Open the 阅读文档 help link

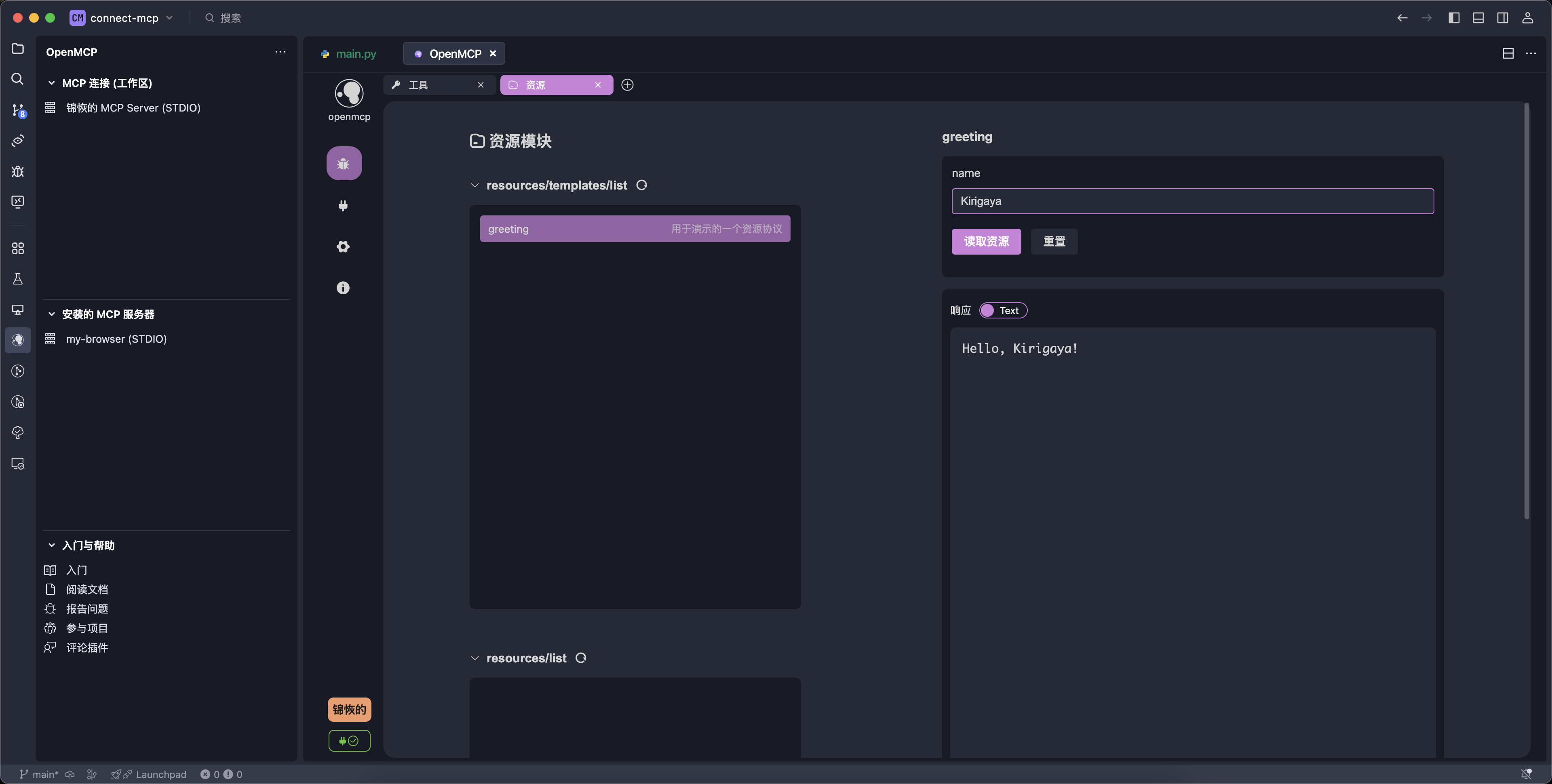[x=87, y=589]
